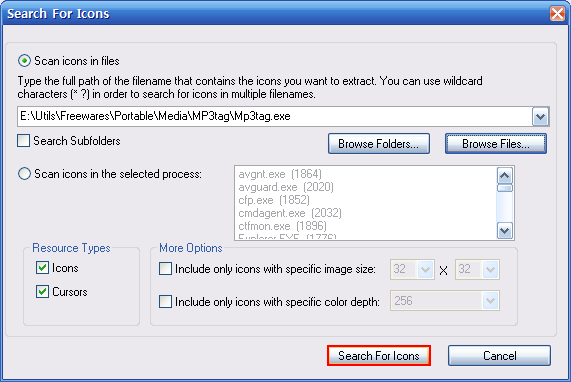Click Browse Files button
This screenshot has height=382, width=571.
(496, 144)
